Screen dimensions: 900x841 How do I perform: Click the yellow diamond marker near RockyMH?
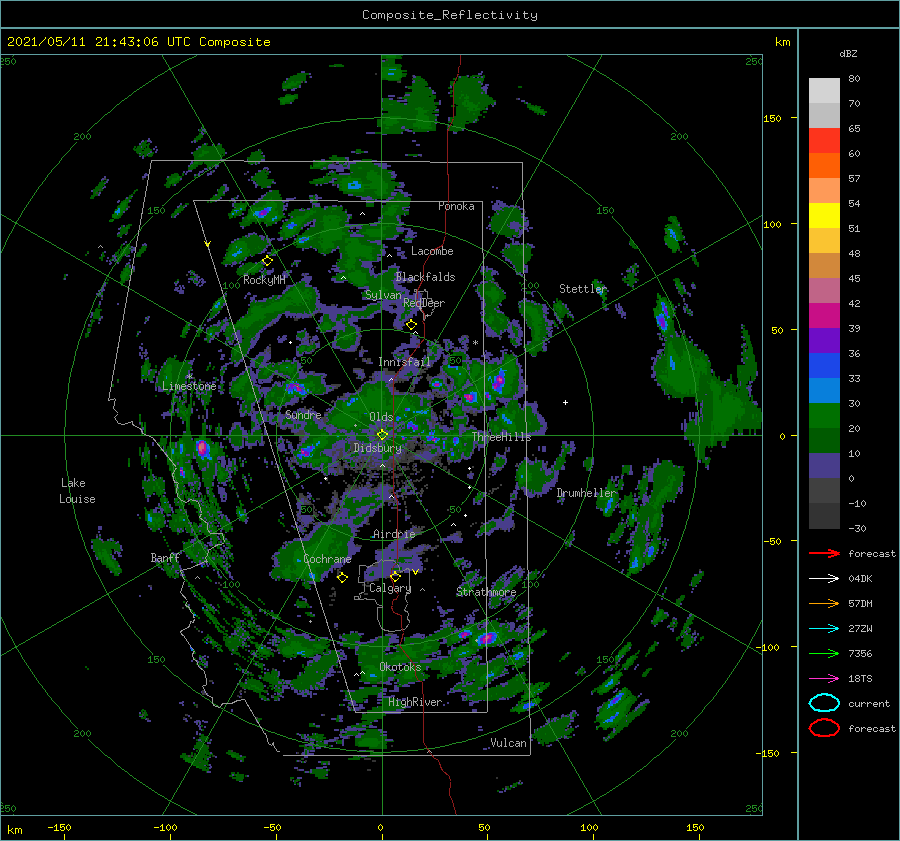pos(267,261)
